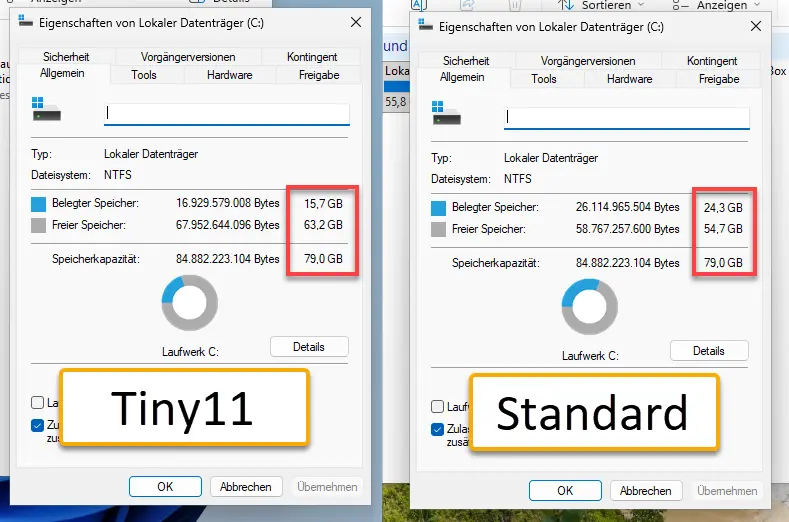The image size is (789, 522).
Task: Click the Details button in the left dialog
Action: (309, 347)
